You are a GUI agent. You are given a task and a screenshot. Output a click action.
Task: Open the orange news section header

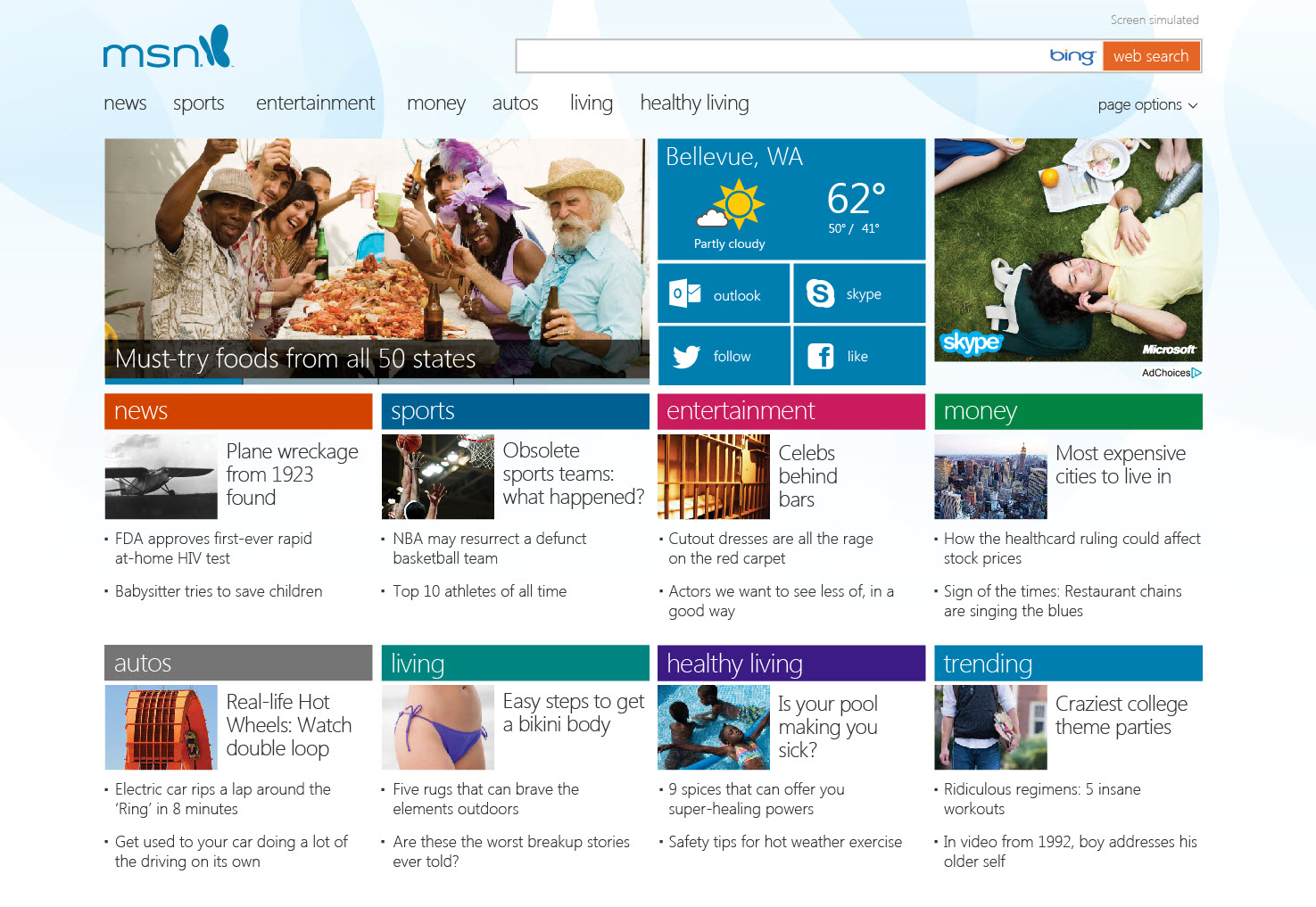(238, 411)
